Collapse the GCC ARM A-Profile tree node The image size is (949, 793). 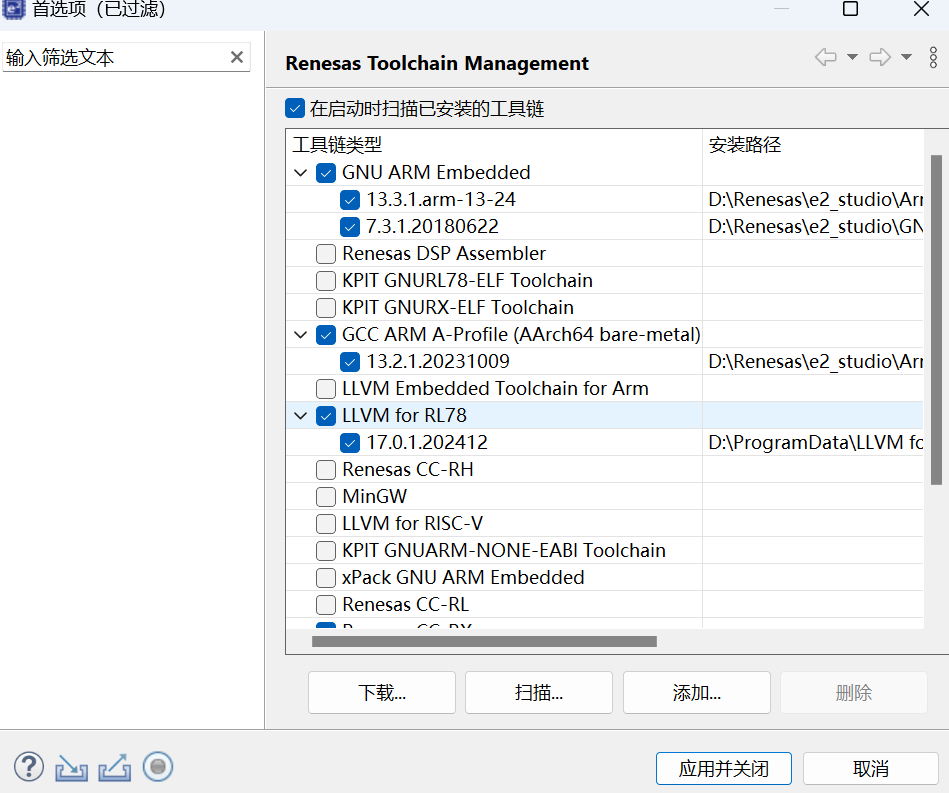point(300,335)
